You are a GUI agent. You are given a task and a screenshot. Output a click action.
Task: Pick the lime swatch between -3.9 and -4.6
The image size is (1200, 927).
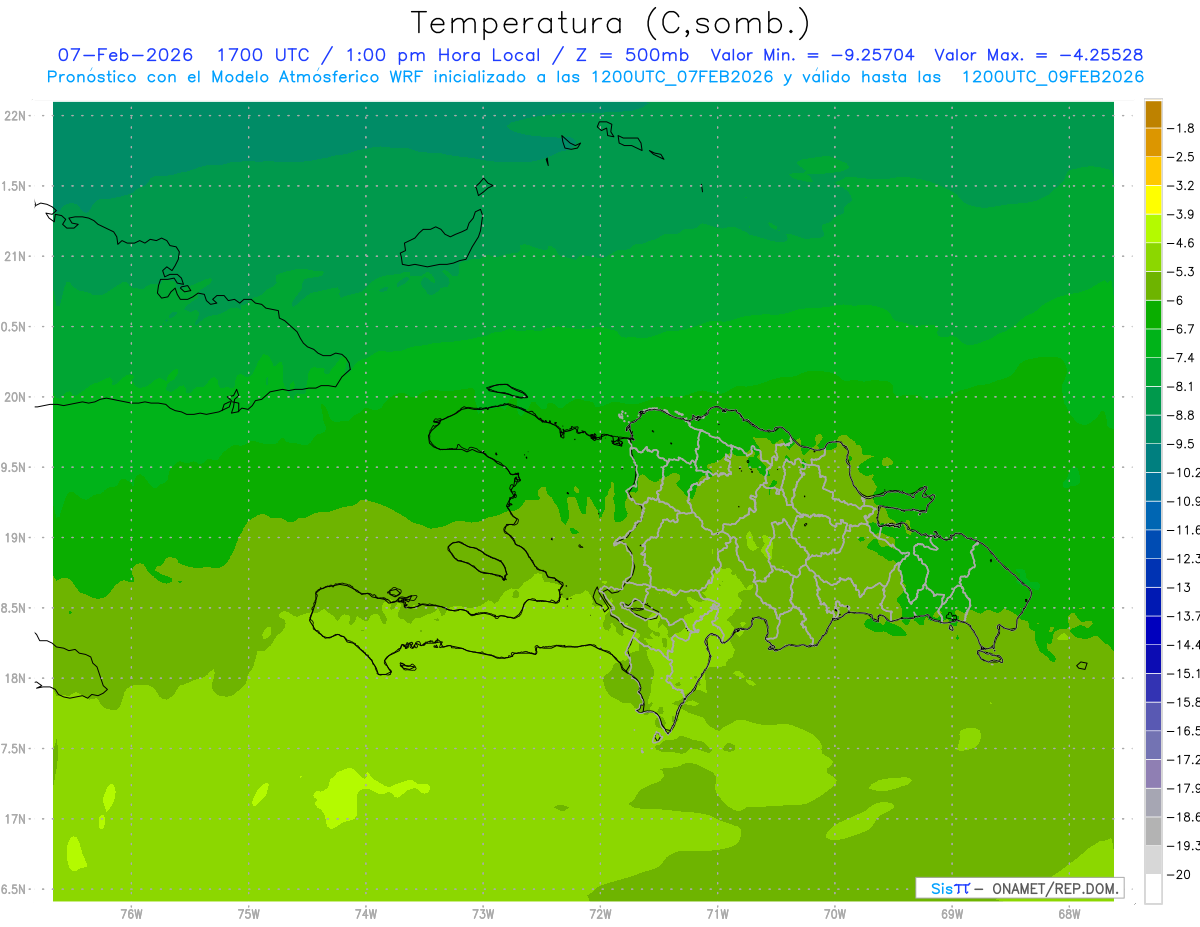[1153, 229]
